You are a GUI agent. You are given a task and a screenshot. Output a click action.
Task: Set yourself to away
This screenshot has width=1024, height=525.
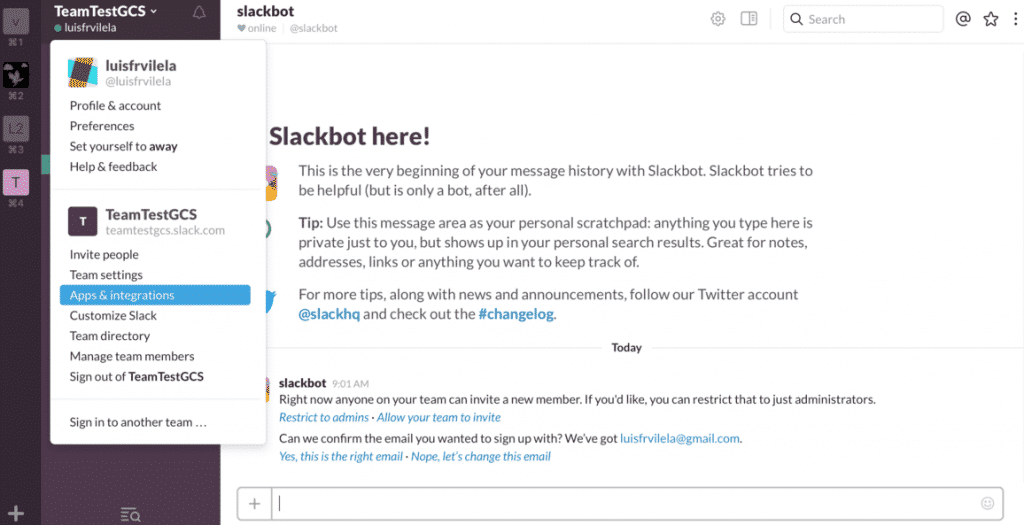point(123,146)
